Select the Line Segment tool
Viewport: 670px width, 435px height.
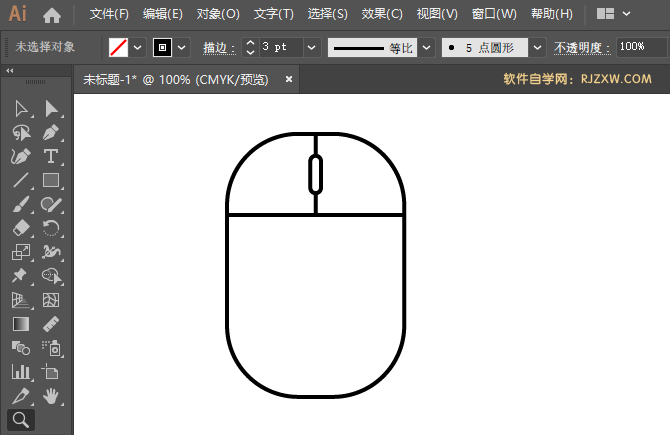20,181
